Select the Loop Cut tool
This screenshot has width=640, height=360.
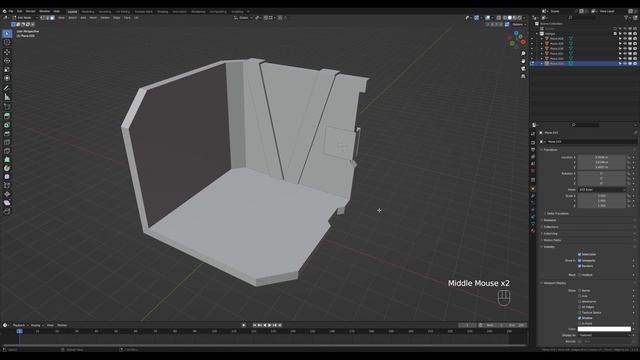(x=7, y=142)
